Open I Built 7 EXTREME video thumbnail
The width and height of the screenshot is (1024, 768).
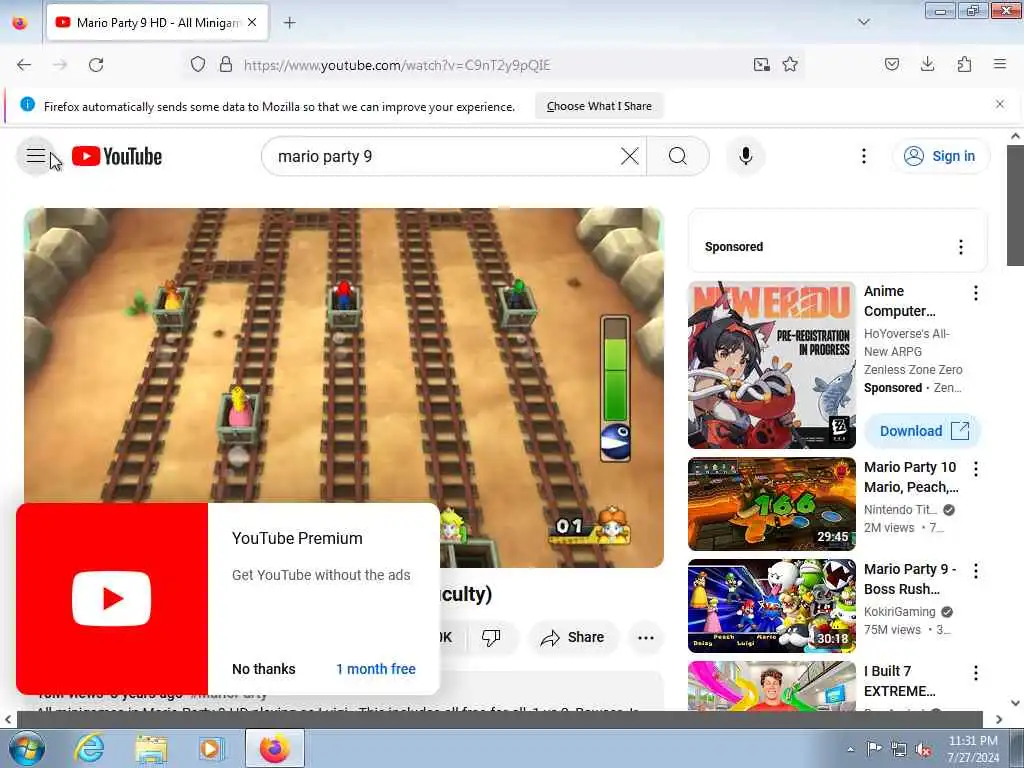[771, 686]
